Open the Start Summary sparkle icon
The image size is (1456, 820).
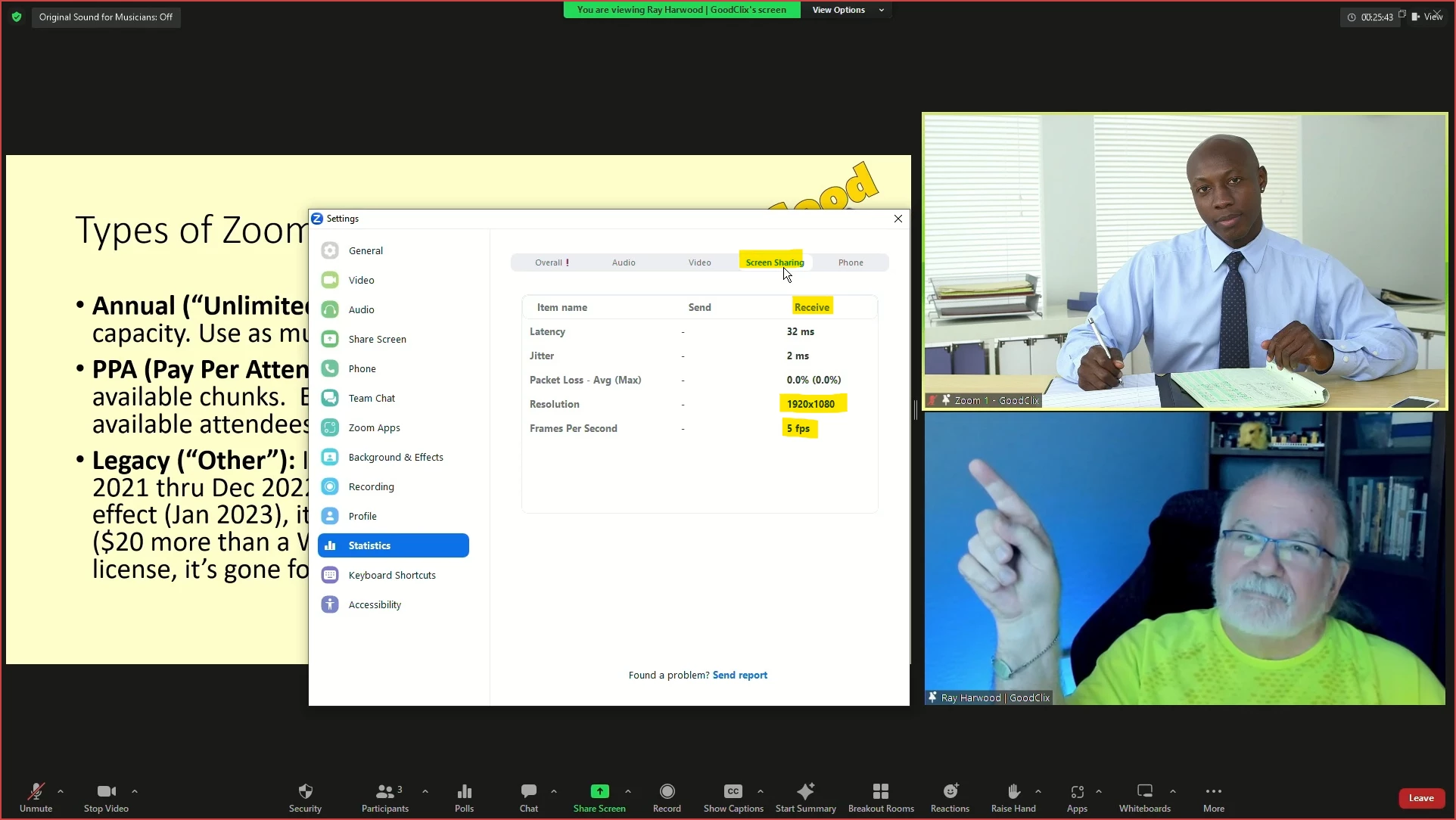pyautogui.click(x=805, y=791)
